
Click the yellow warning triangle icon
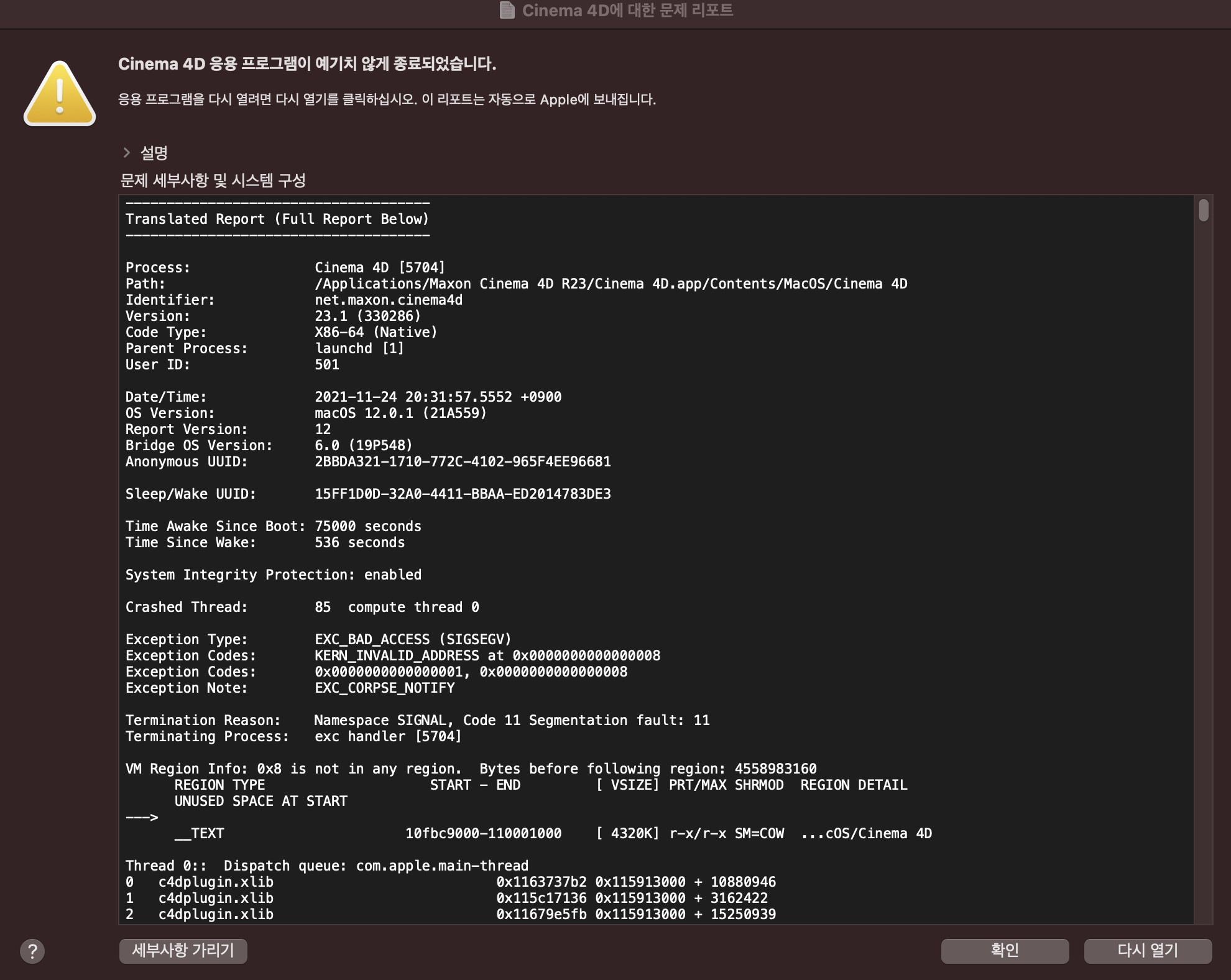pos(60,95)
